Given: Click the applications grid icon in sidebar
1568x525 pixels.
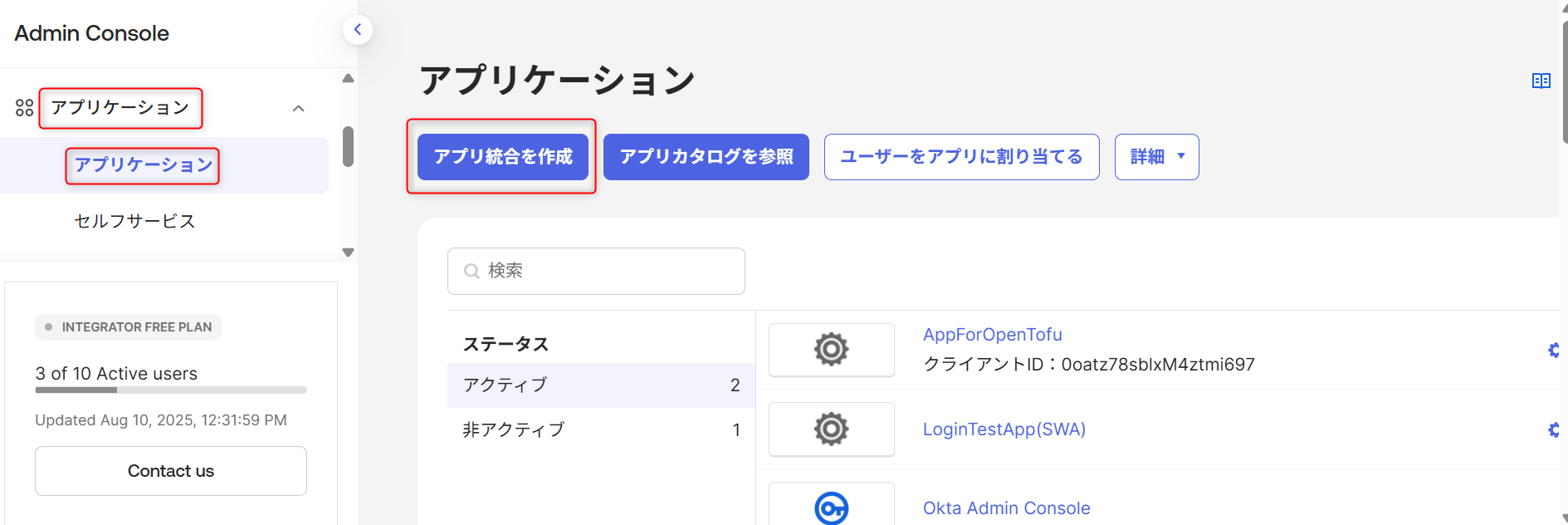Looking at the screenshot, I should coord(24,108).
